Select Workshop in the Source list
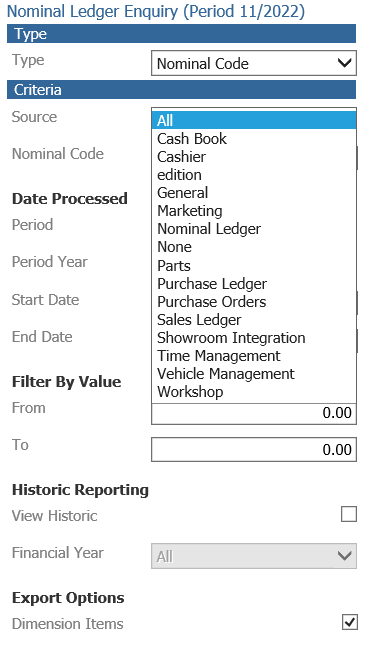Image resolution: width=368 pixels, height=654 pixels. 254,392
